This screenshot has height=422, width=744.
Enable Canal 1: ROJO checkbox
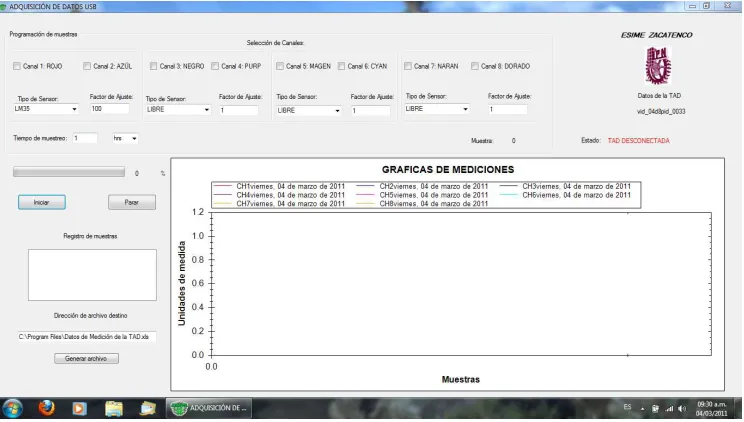17,66
